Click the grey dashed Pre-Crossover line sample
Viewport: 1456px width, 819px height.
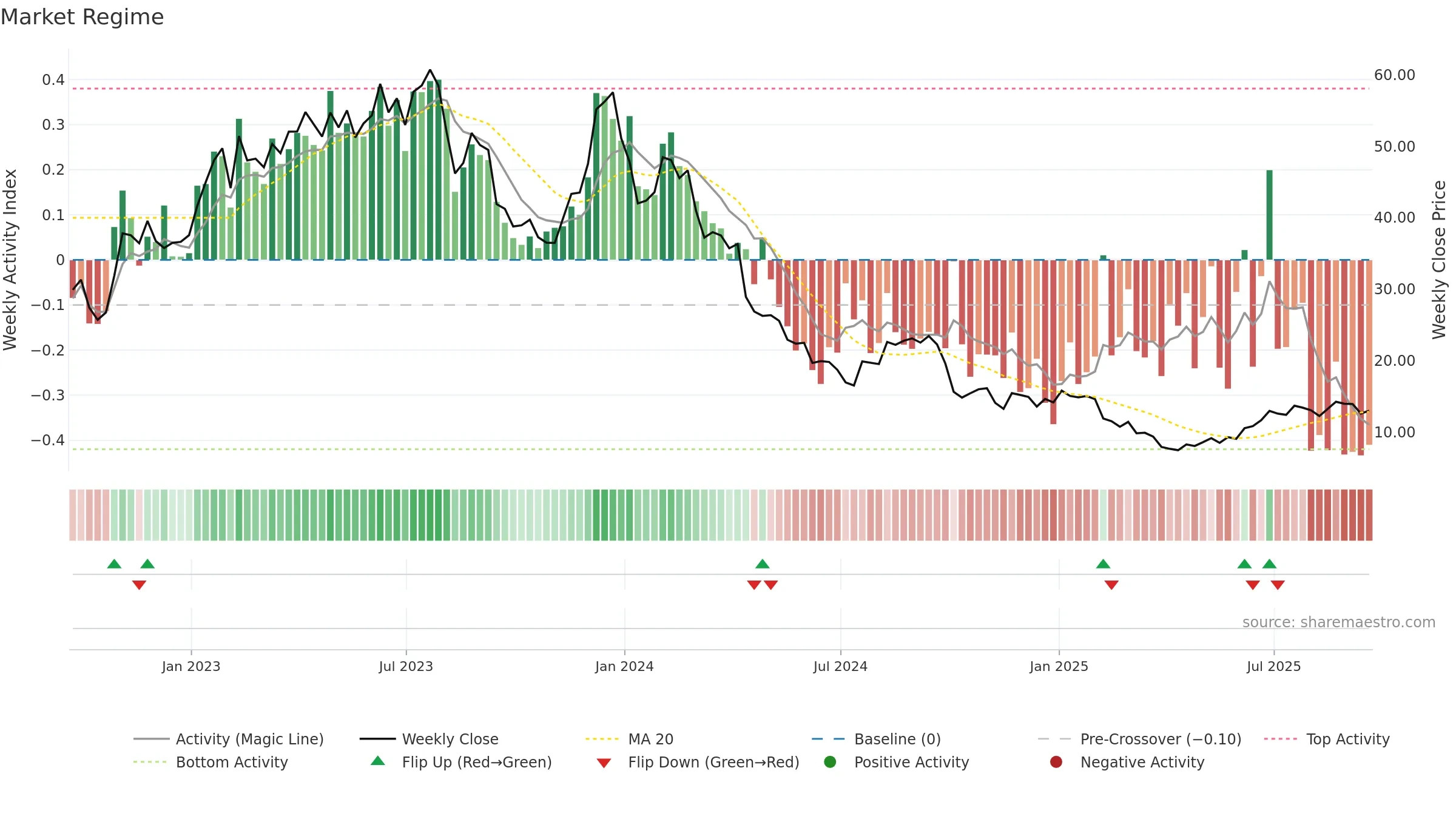tap(1055, 739)
